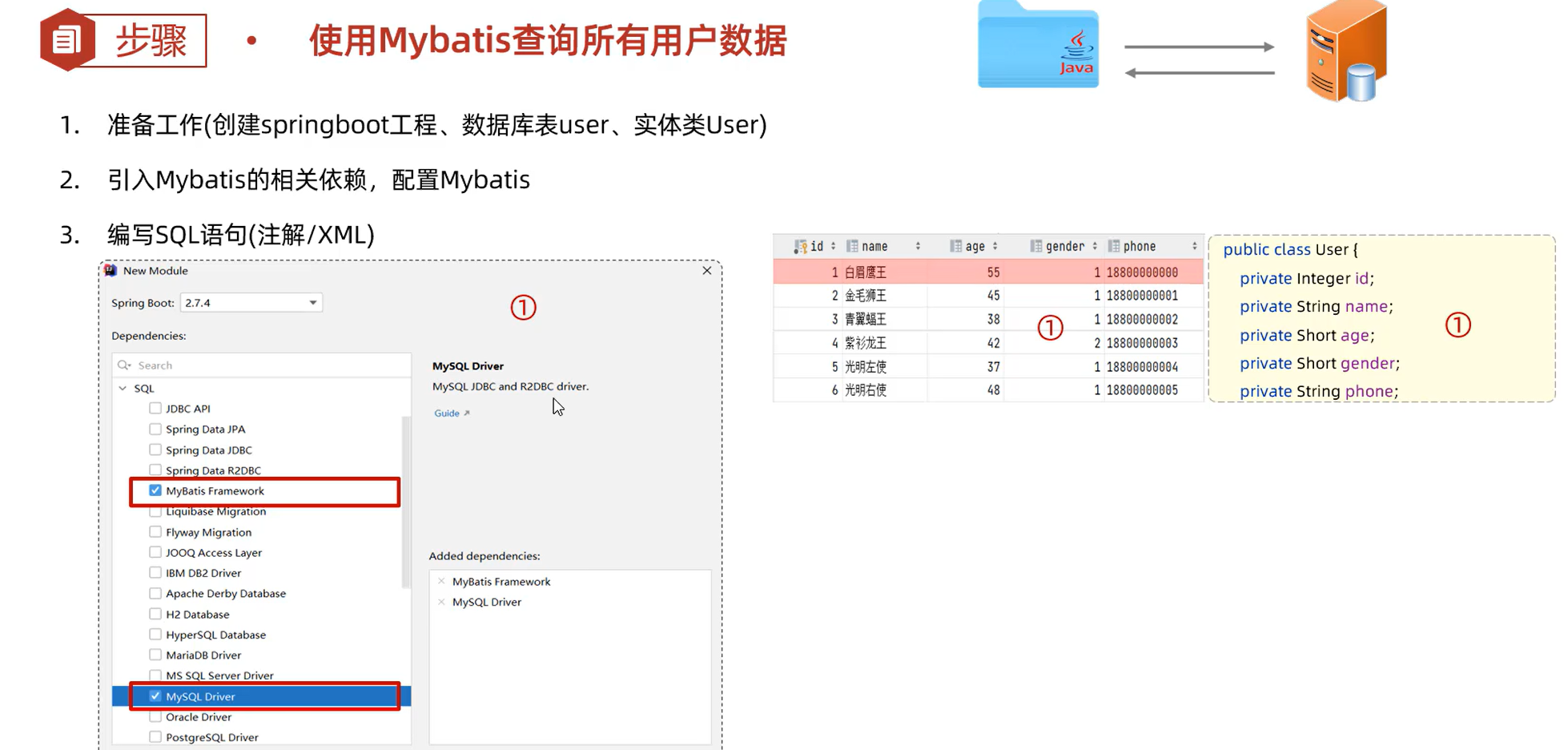
Task: Uncheck the MySQL Driver checkbox
Action: [x=155, y=696]
